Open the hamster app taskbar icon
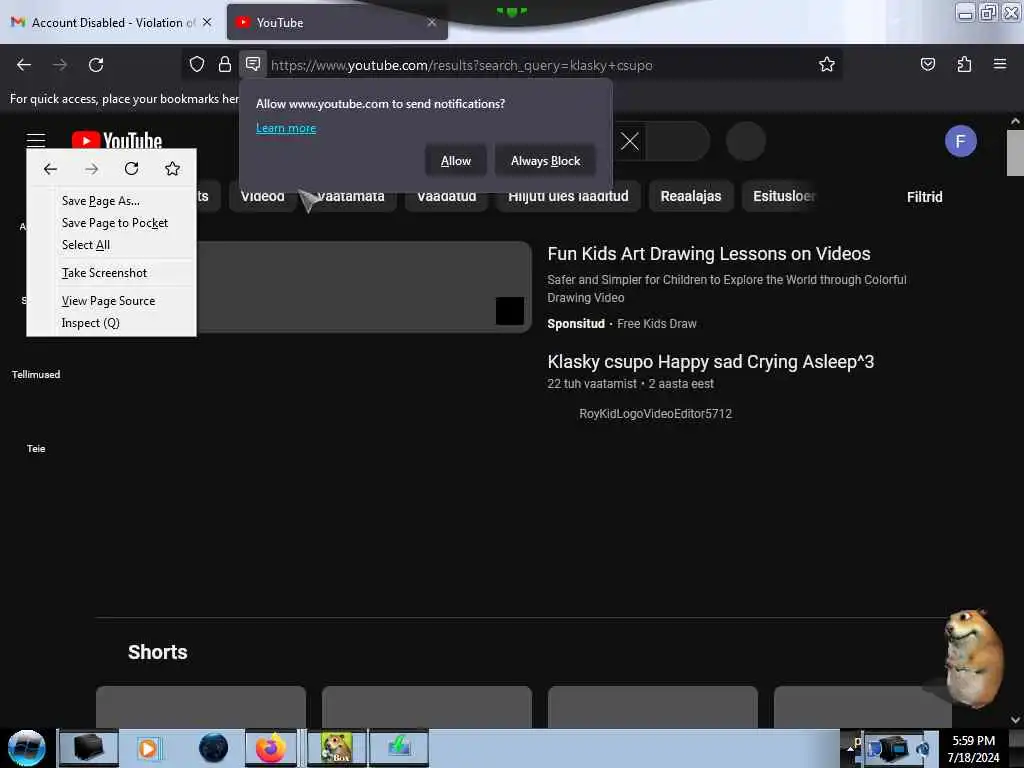This screenshot has width=1024, height=768. coord(336,748)
